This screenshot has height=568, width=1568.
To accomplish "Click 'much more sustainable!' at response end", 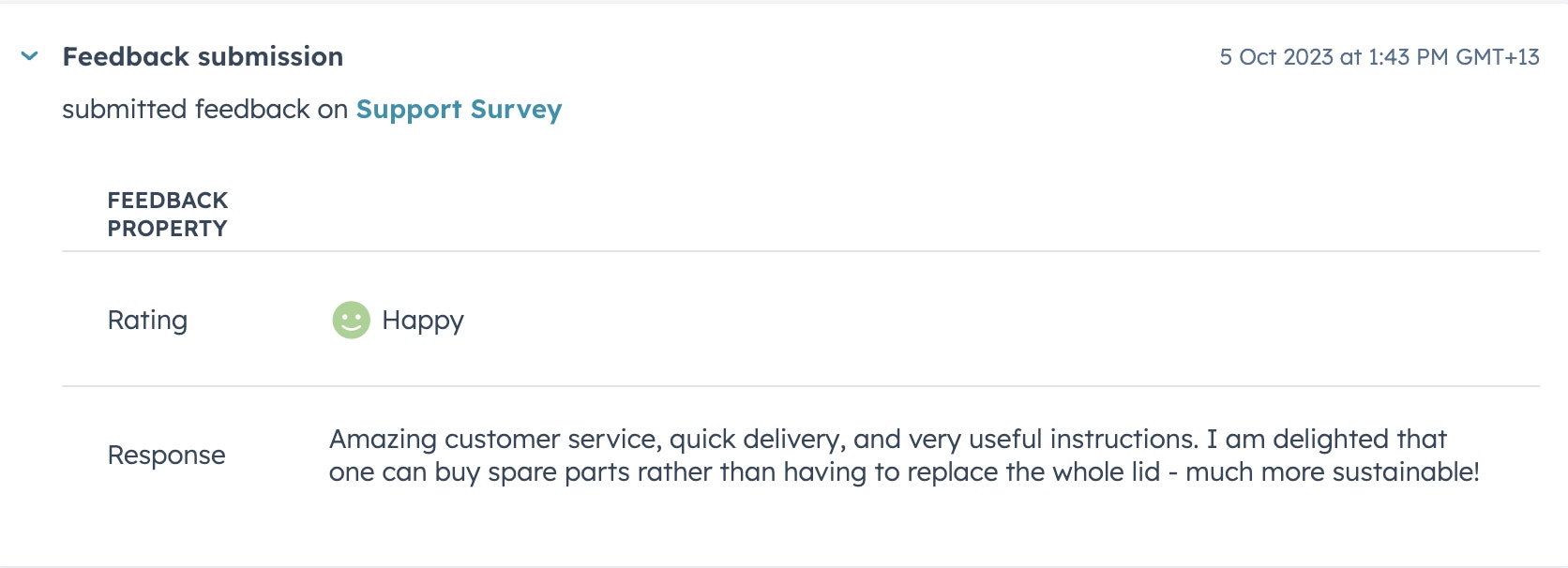I will click(1332, 472).
